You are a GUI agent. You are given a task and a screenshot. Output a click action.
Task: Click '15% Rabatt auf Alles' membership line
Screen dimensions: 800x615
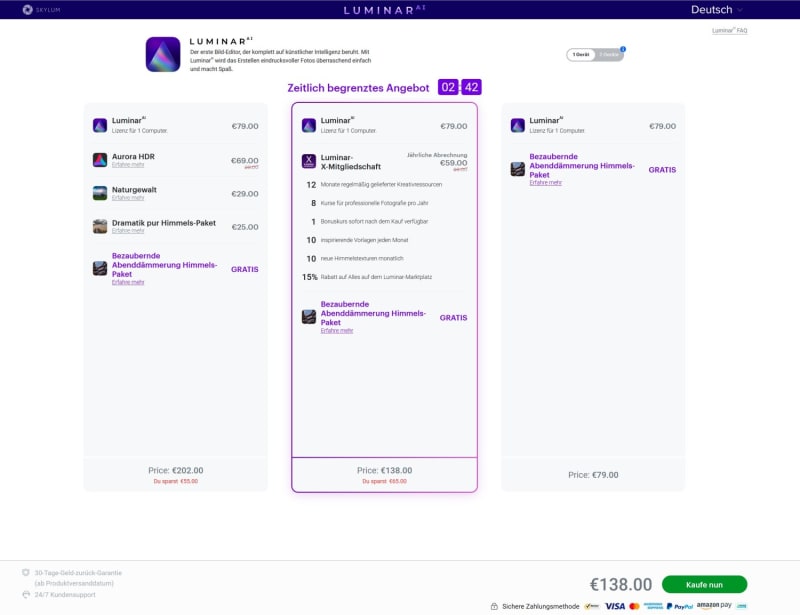click(x=367, y=277)
